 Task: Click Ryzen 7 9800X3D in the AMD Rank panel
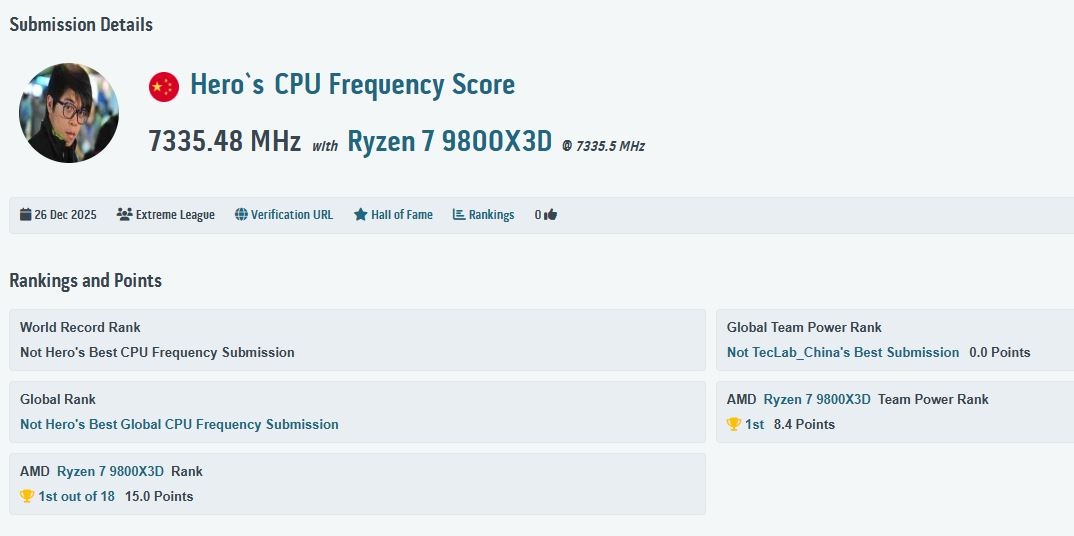click(110, 471)
